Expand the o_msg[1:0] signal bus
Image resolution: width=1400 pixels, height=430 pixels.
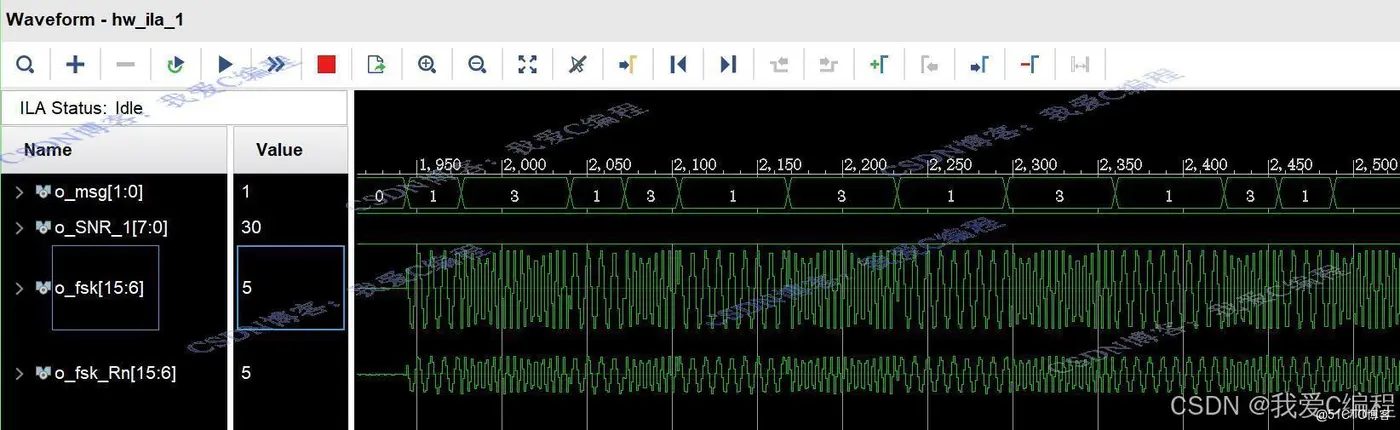(x=19, y=191)
